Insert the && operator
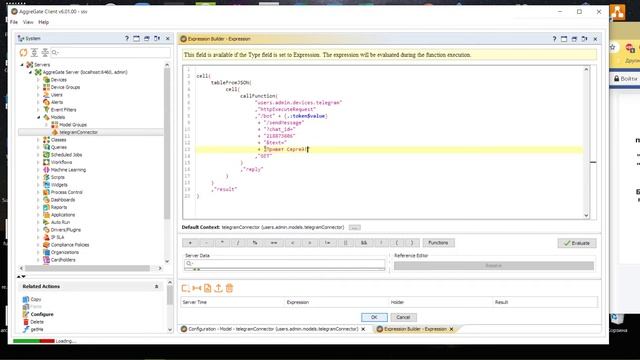The width and height of the screenshot is (640, 360). click(x=364, y=243)
